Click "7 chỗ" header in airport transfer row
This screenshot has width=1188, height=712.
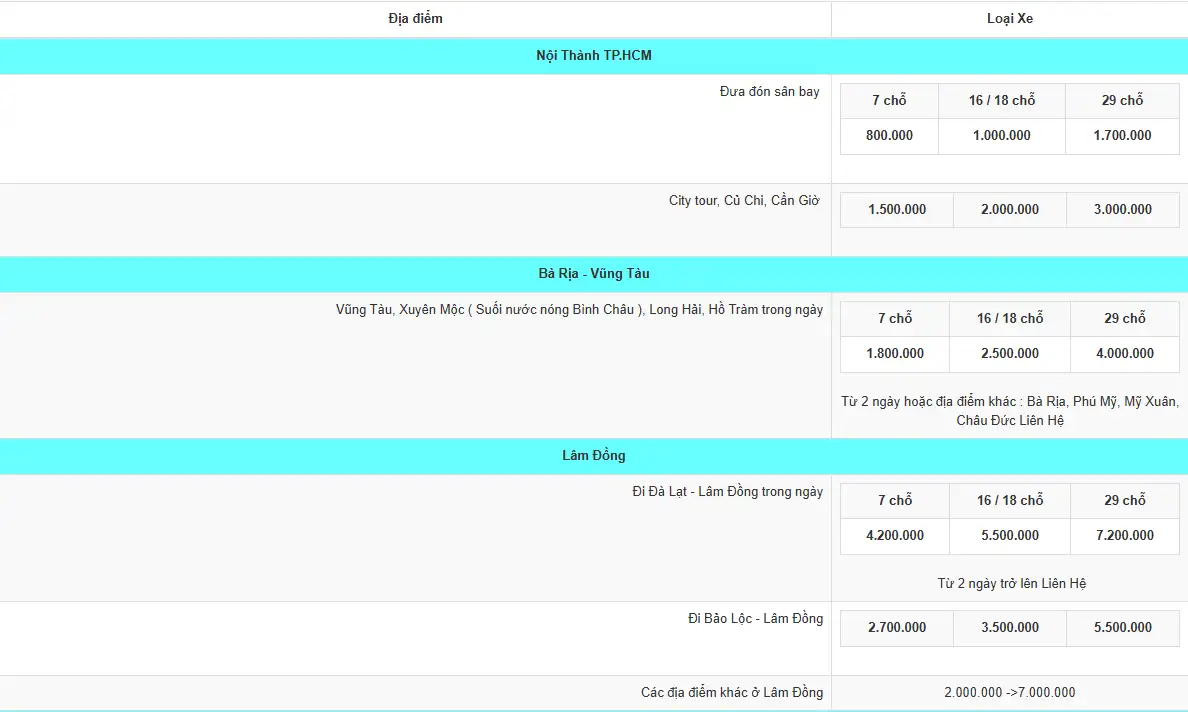pos(889,101)
